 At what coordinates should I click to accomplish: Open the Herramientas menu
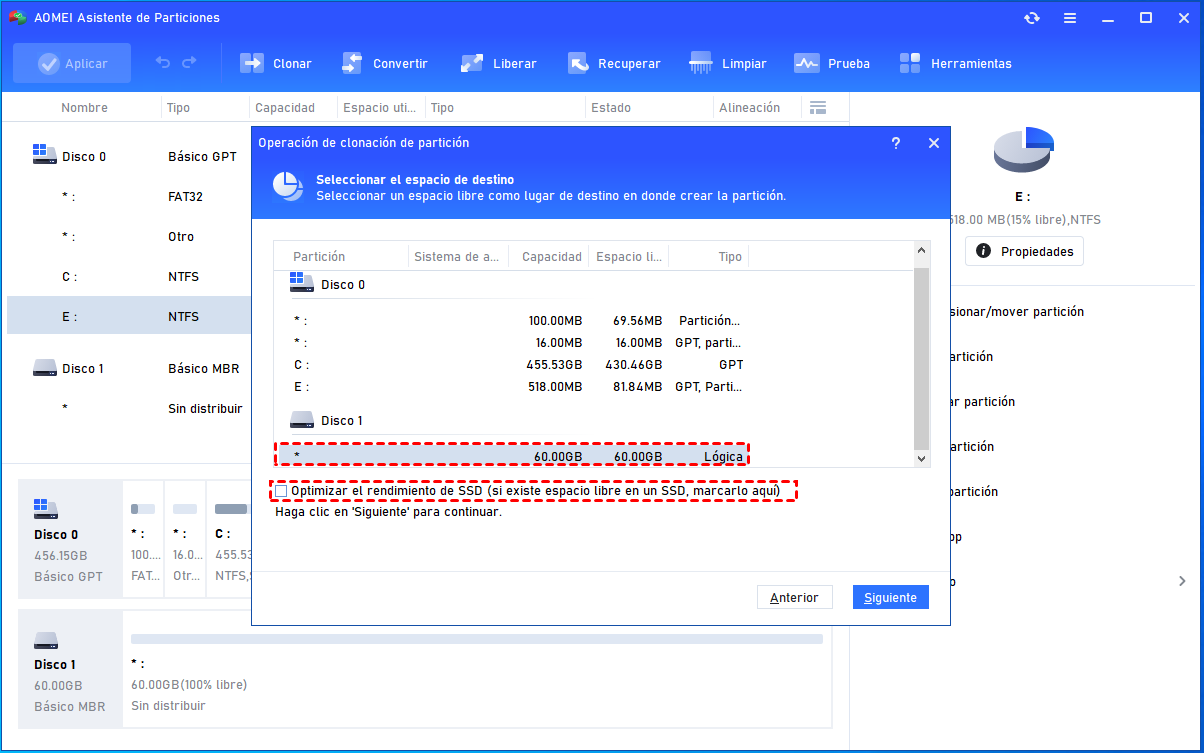(955, 63)
